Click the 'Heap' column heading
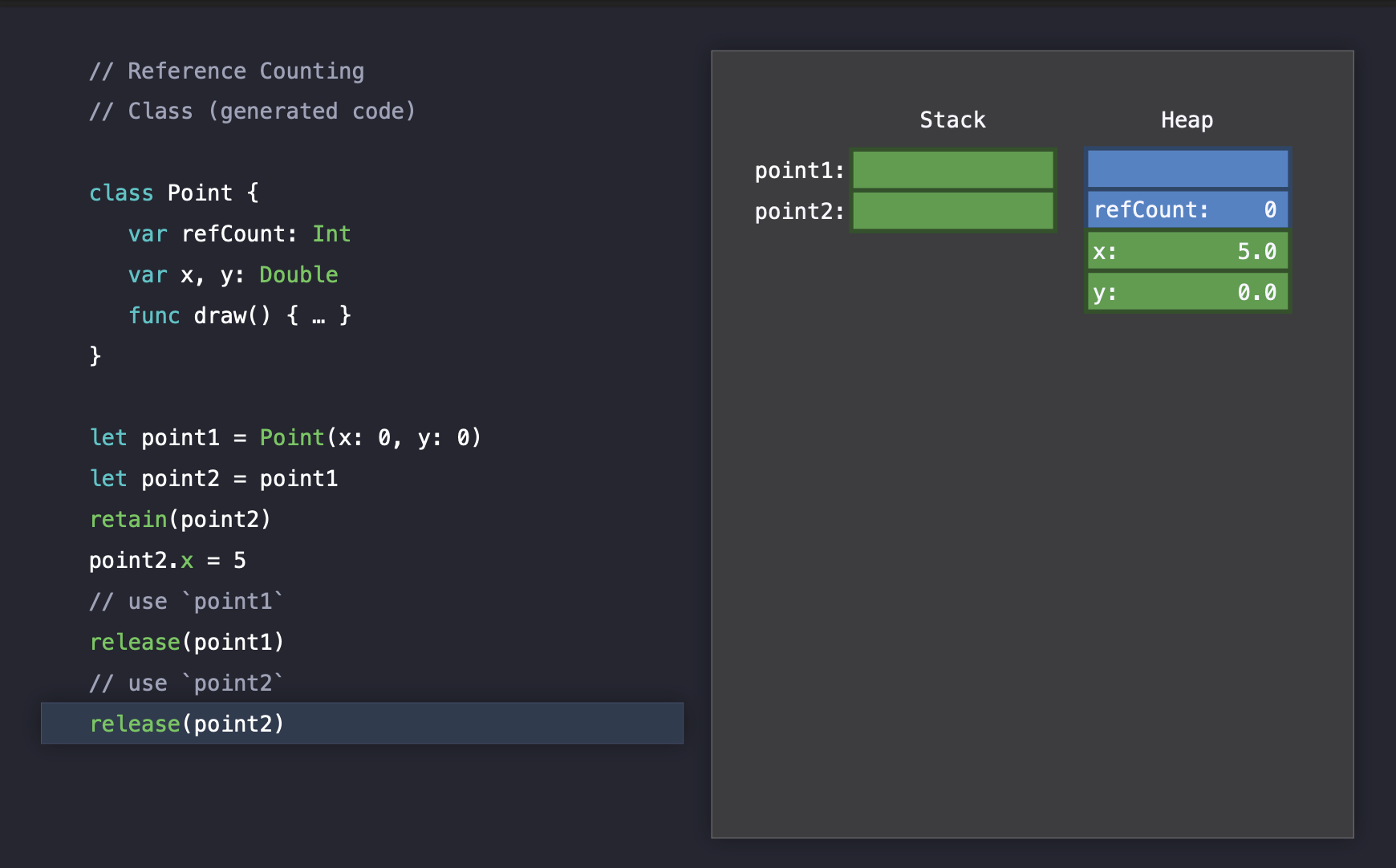The width and height of the screenshot is (1396, 868). 1187,120
